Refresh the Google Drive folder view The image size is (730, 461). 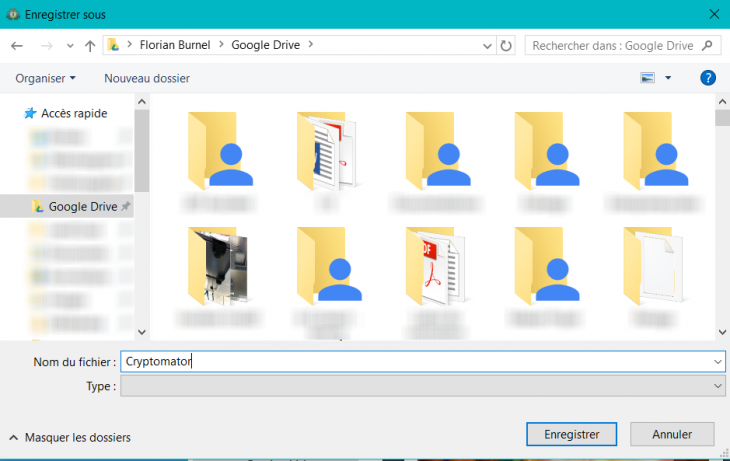pyautogui.click(x=506, y=46)
